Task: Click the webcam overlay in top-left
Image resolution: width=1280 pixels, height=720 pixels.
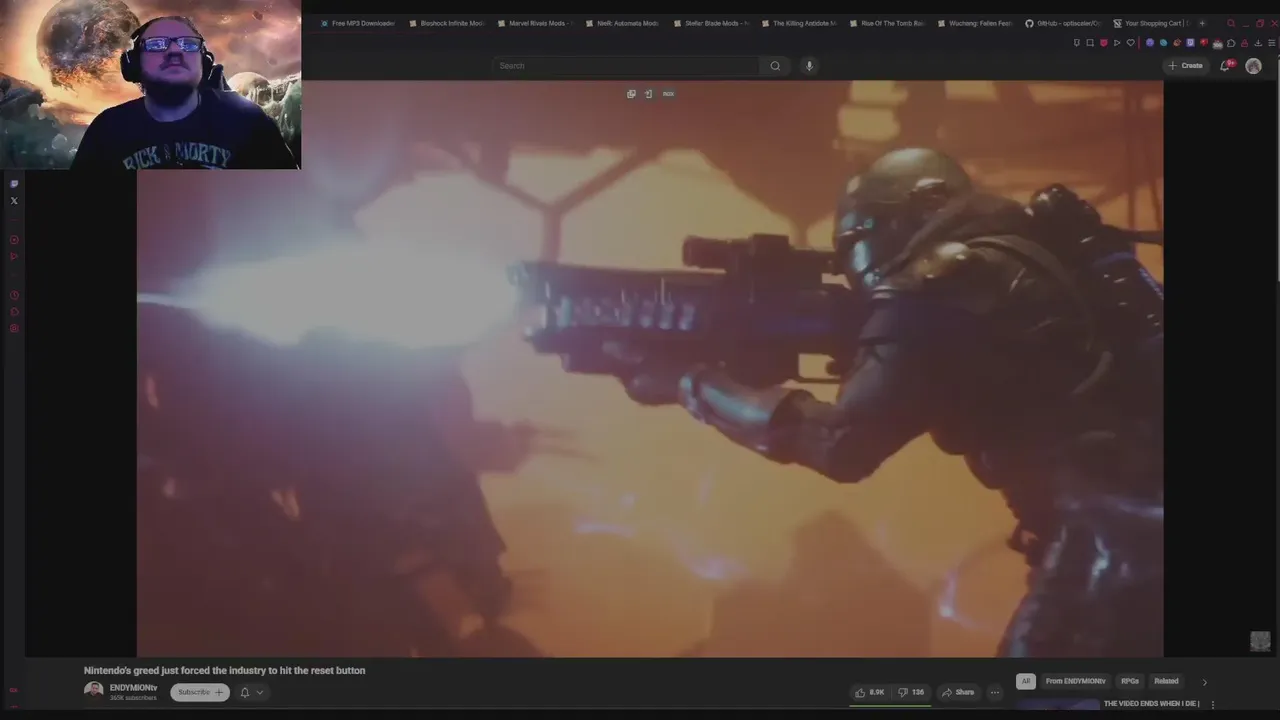Action: pyautogui.click(x=150, y=85)
